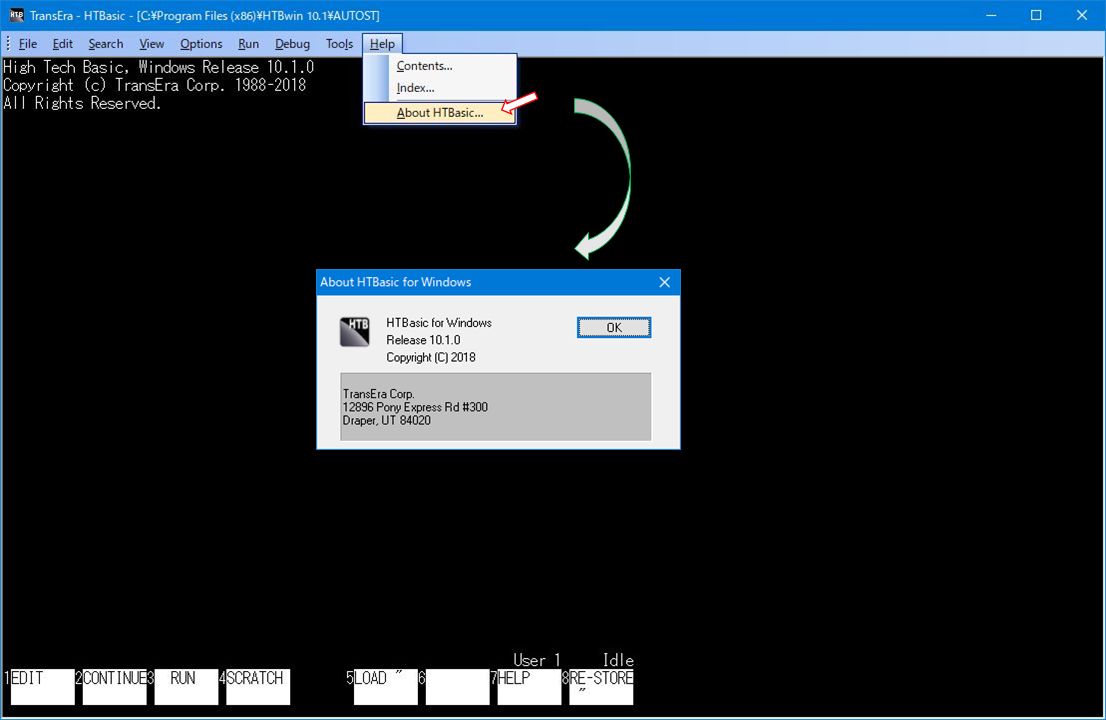Click the 'Copyright (c) TransEra Corp. 1988-2018' line
The width and height of the screenshot is (1106, 720).
coord(154,85)
